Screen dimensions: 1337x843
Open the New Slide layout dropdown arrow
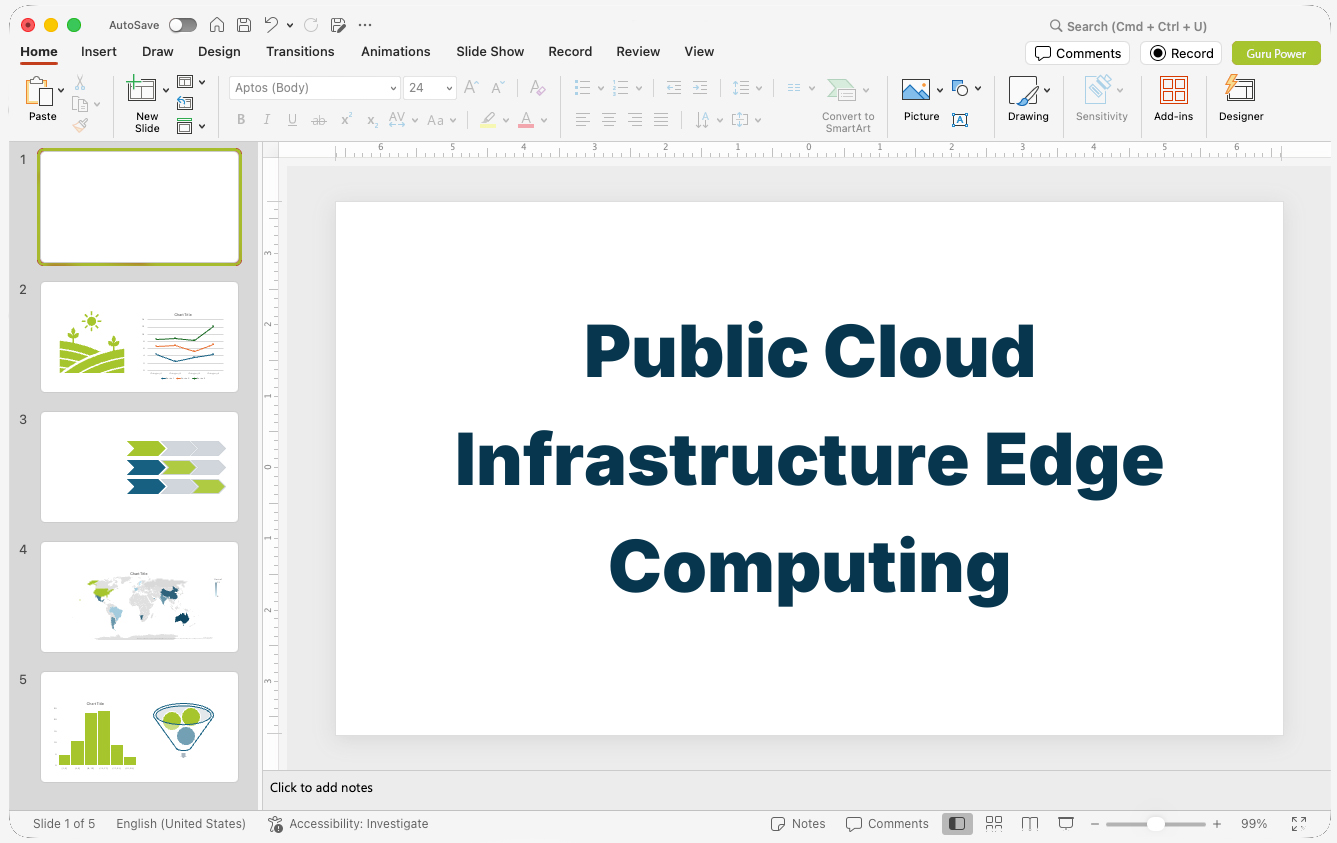166,90
